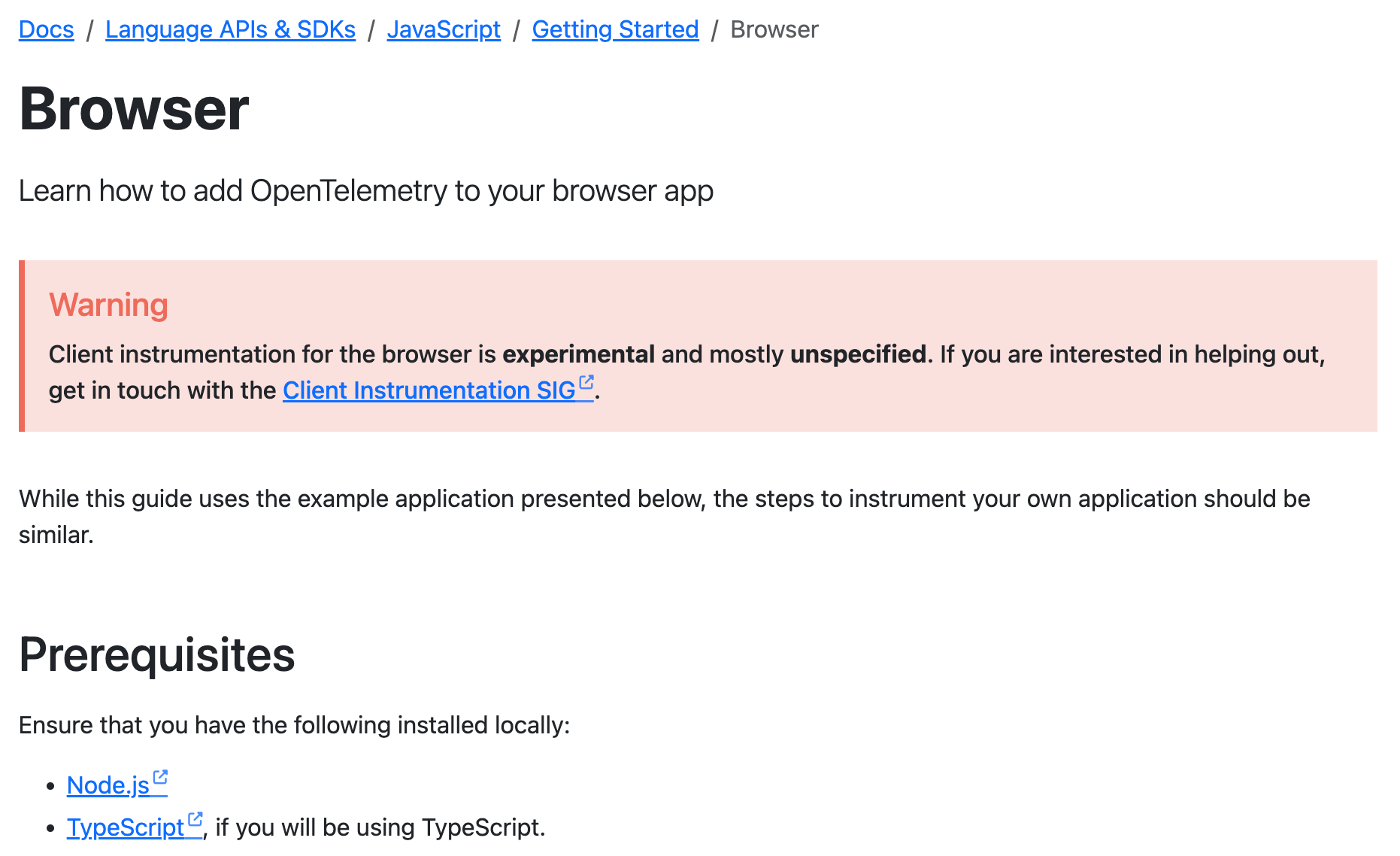Open the Language APIs & SDKs breadcrumb
1400x856 pixels.
[230, 29]
